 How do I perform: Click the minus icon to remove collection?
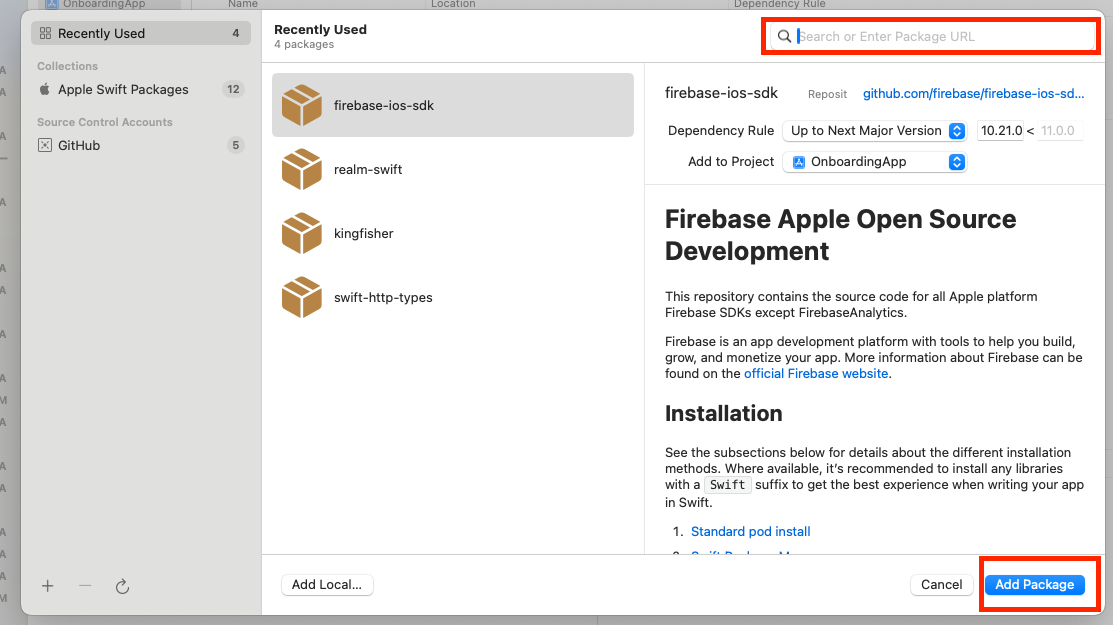(85, 586)
